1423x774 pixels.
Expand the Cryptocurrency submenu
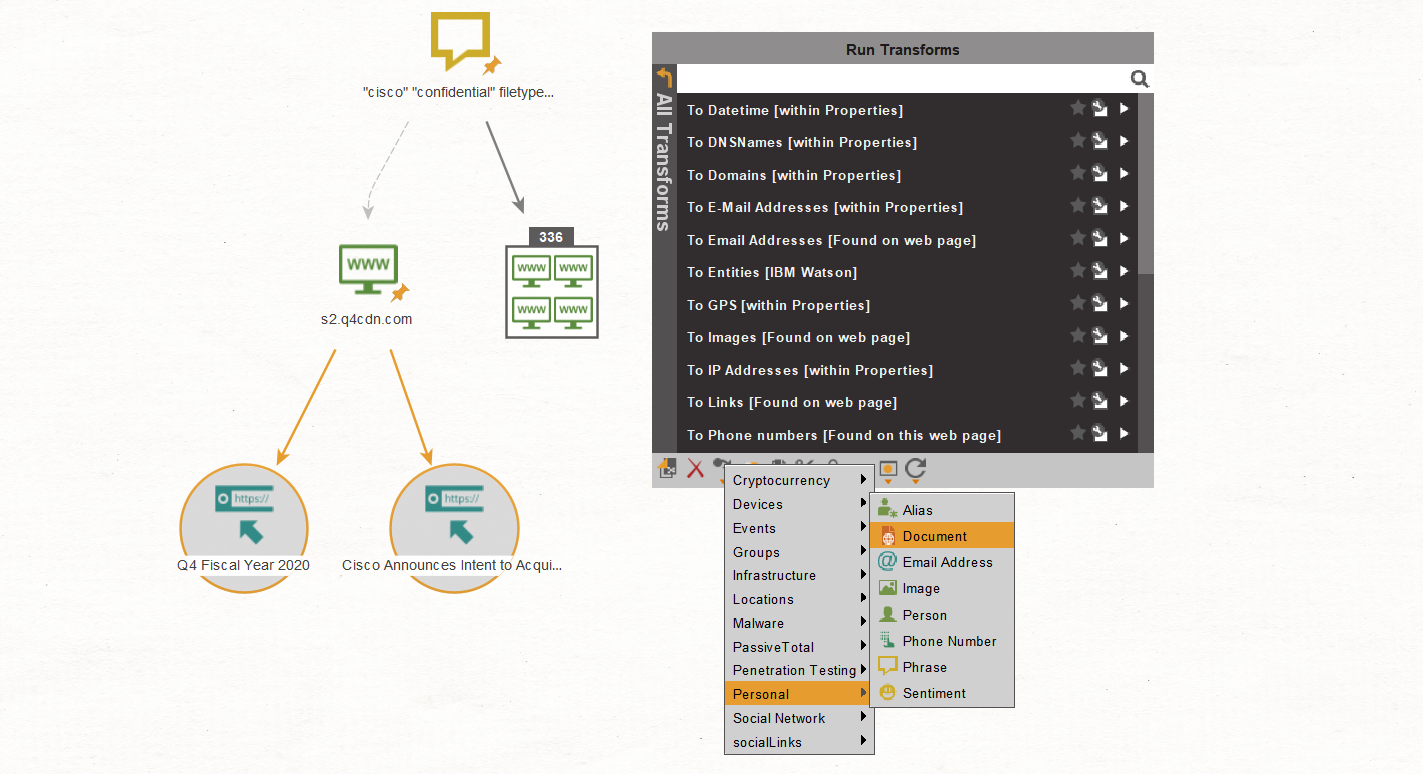pos(799,480)
